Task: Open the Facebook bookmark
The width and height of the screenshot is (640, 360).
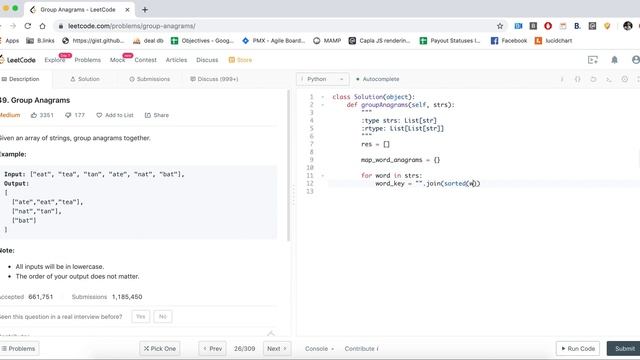Action: coord(509,41)
